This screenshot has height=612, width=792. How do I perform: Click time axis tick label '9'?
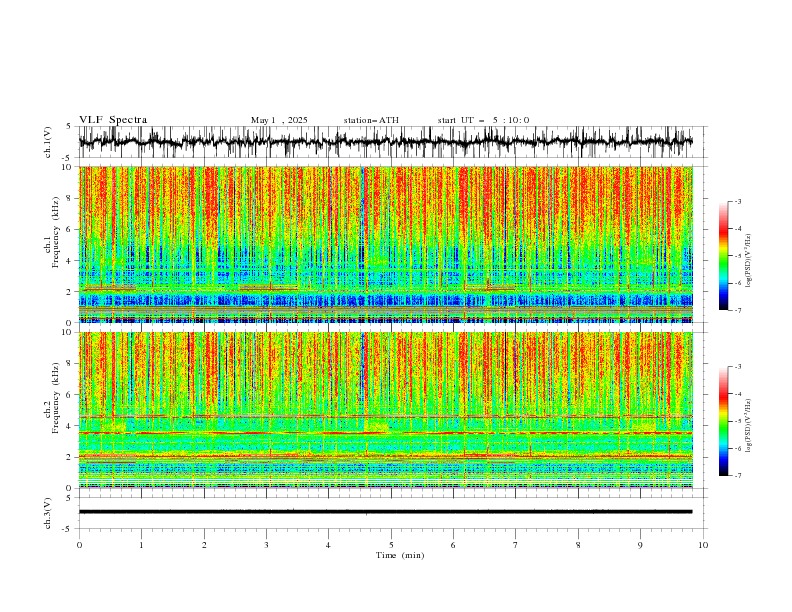[640, 545]
